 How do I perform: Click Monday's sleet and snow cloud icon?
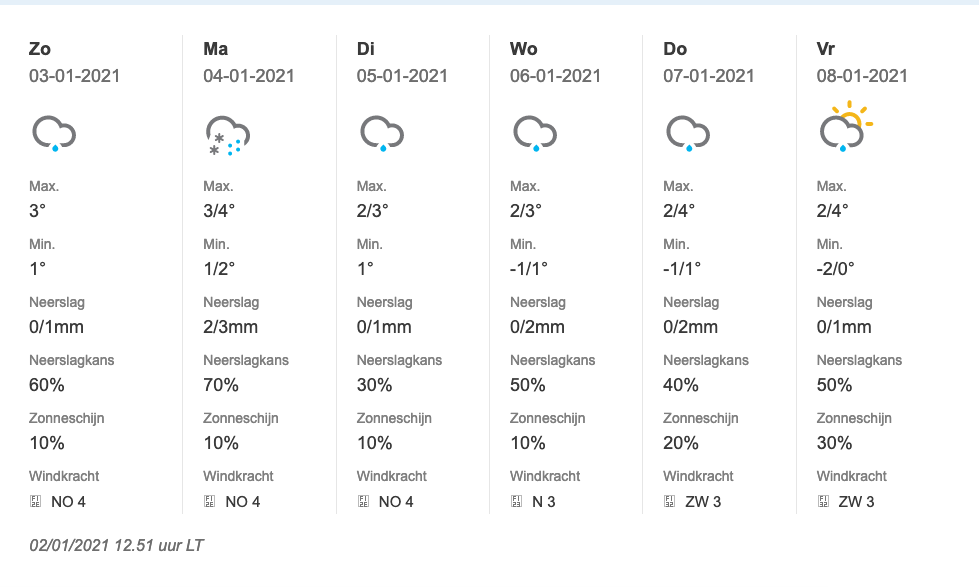click(x=228, y=135)
